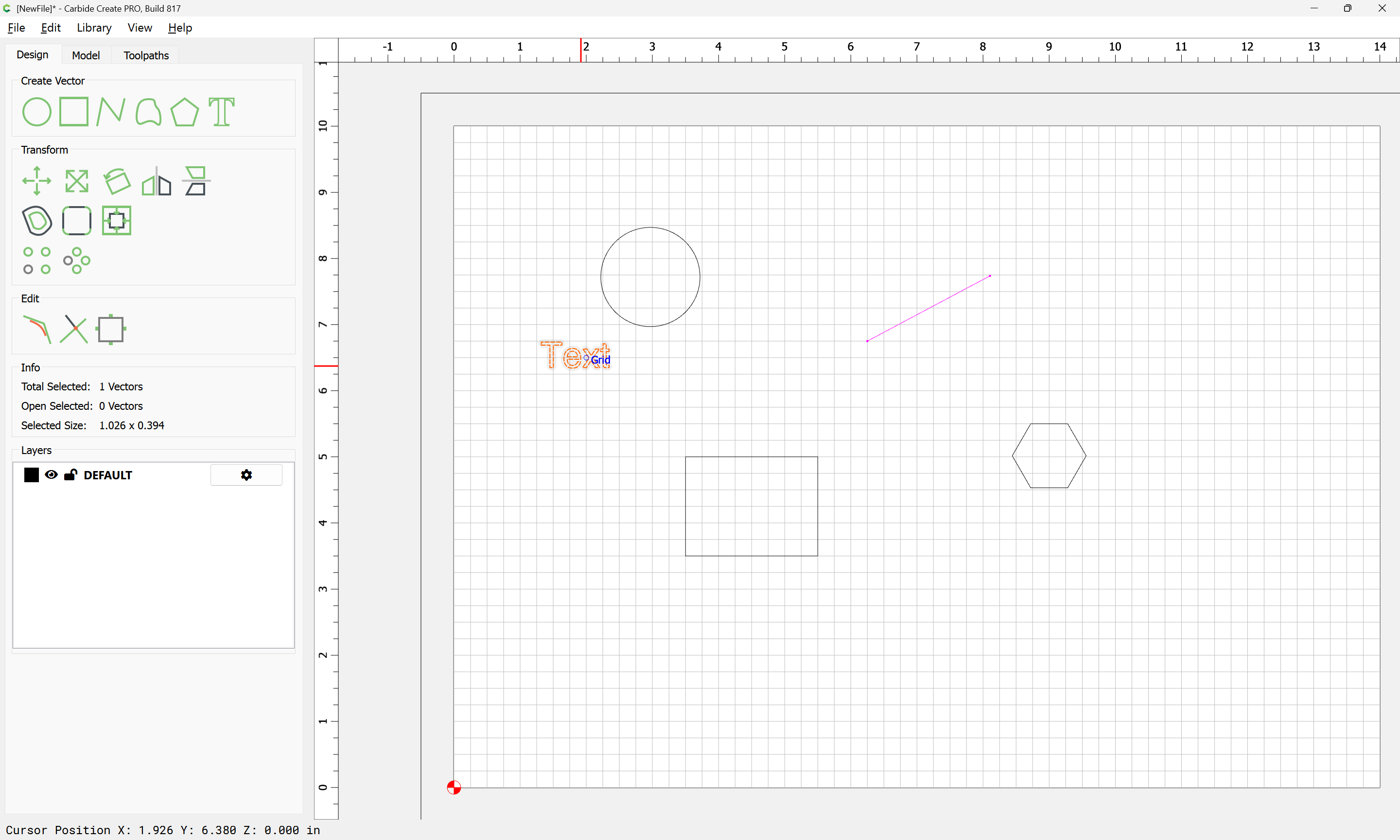
Task: Click the Mirror/Flip tool
Action: (x=156, y=181)
